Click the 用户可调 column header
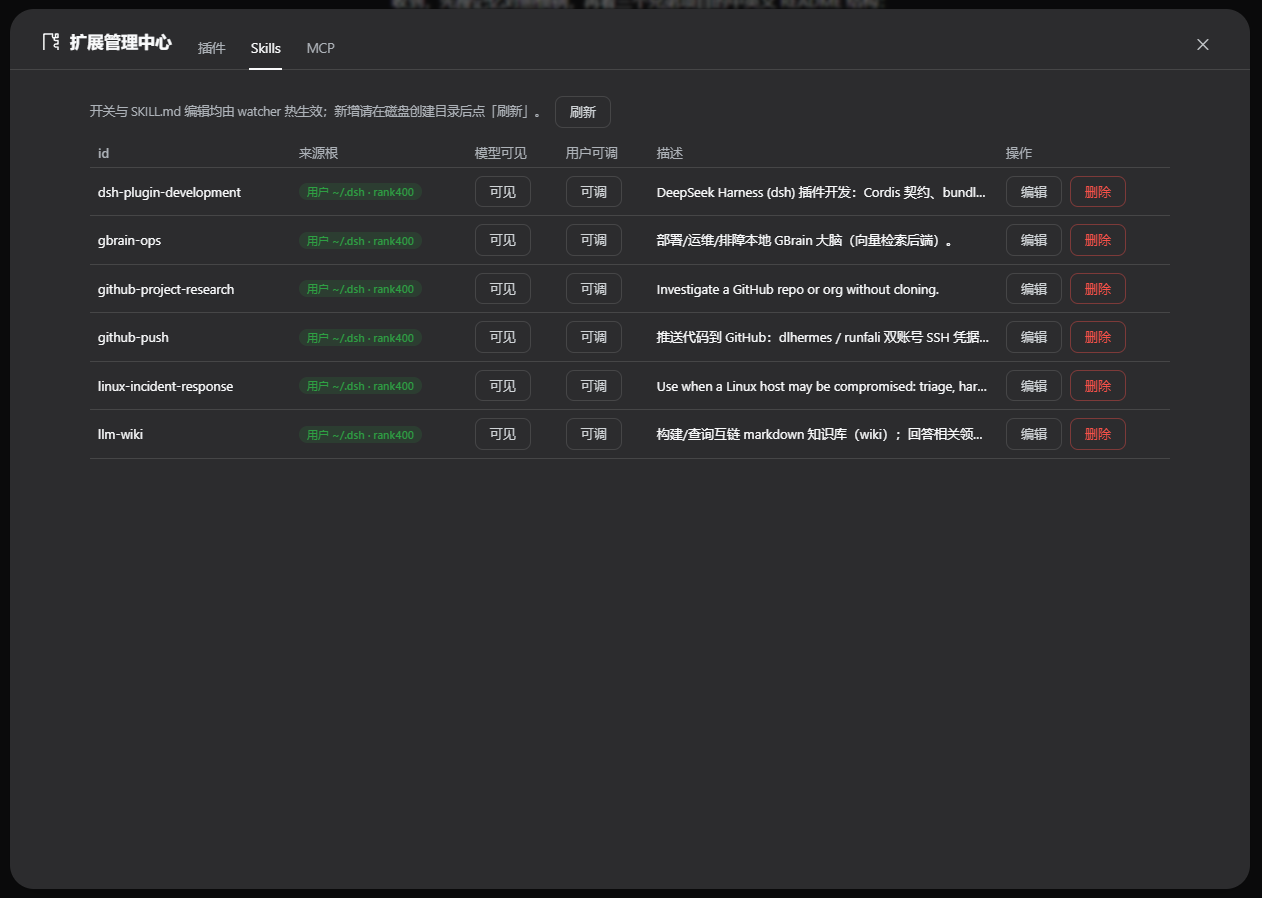This screenshot has width=1262, height=898. [x=592, y=153]
